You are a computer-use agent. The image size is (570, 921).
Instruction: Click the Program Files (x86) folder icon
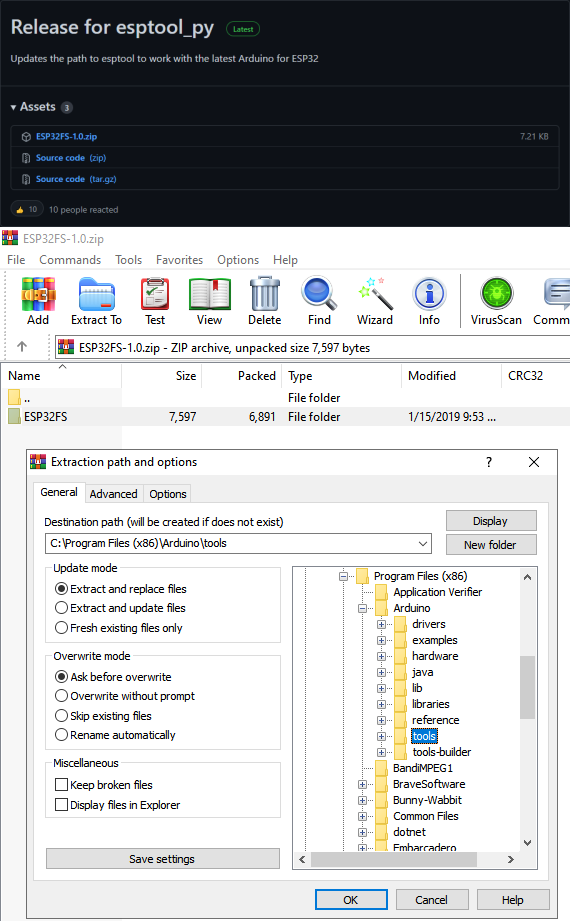click(363, 576)
